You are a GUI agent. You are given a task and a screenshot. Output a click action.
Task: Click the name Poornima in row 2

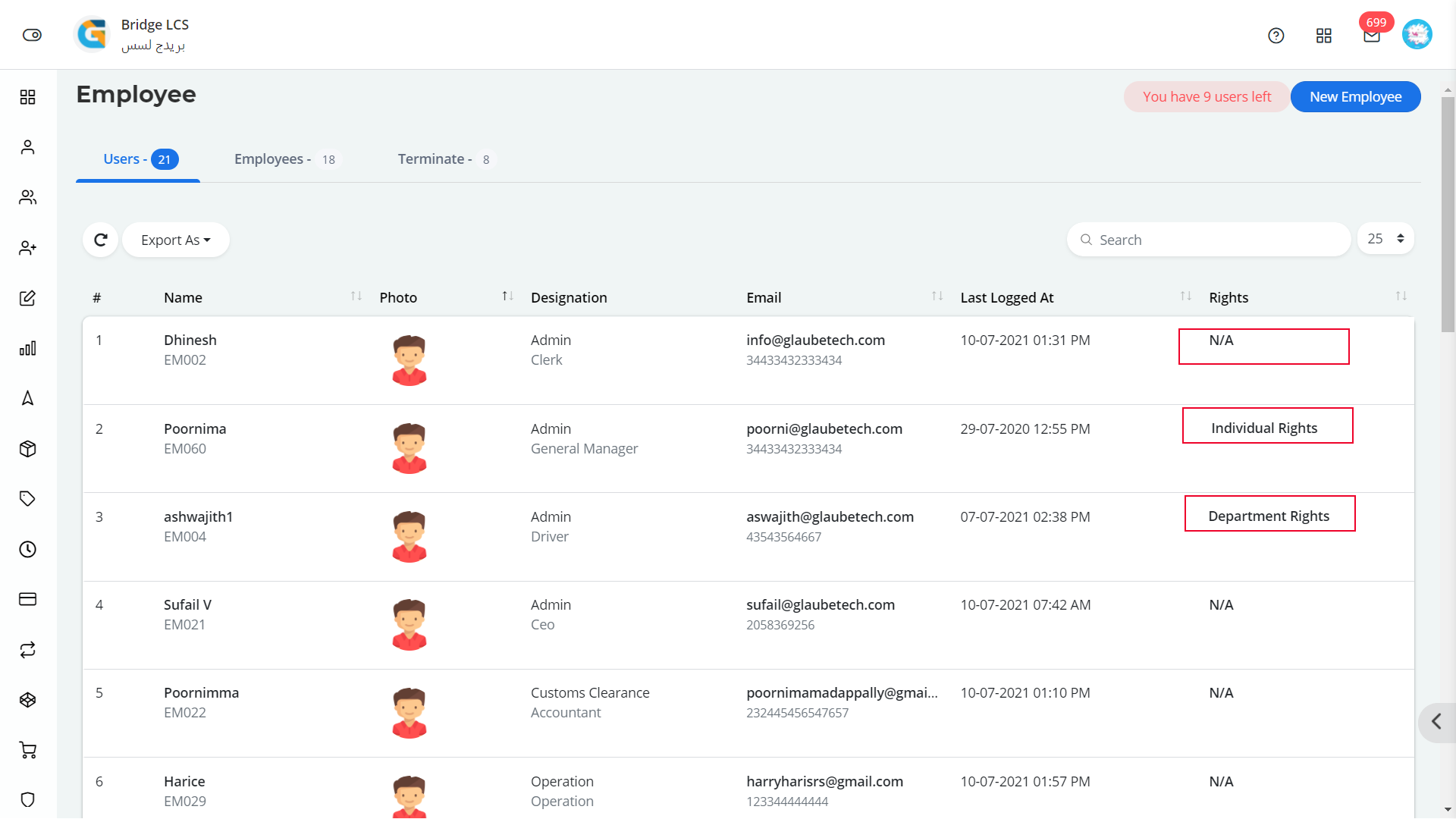(195, 429)
